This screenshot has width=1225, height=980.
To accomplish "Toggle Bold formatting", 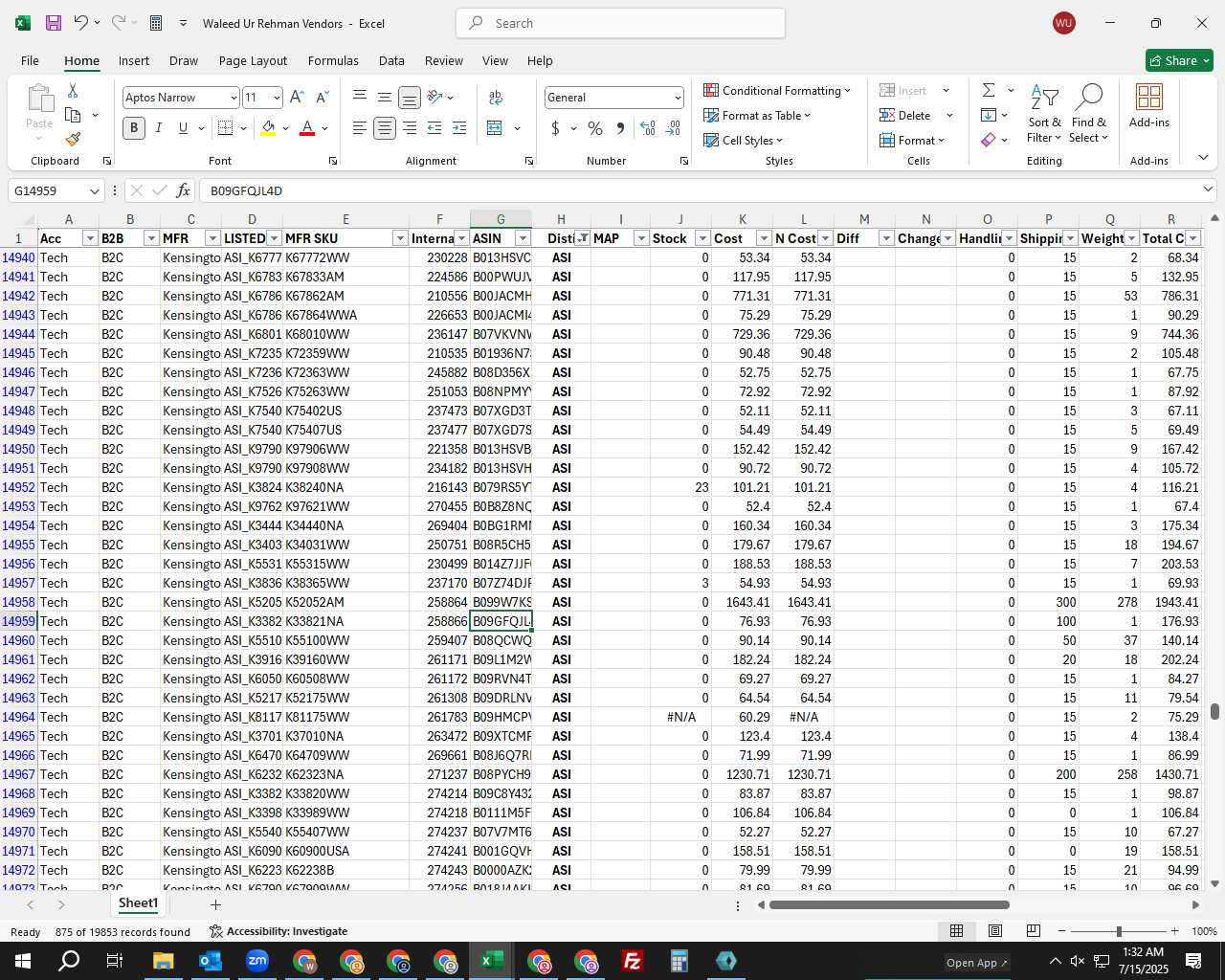I will [x=134, y=128].
